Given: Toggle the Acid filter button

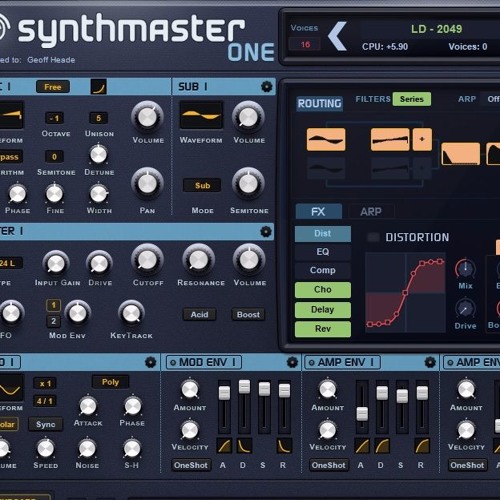Looking at the screenshot, I should pyautogui.click(x=199, y=314).
